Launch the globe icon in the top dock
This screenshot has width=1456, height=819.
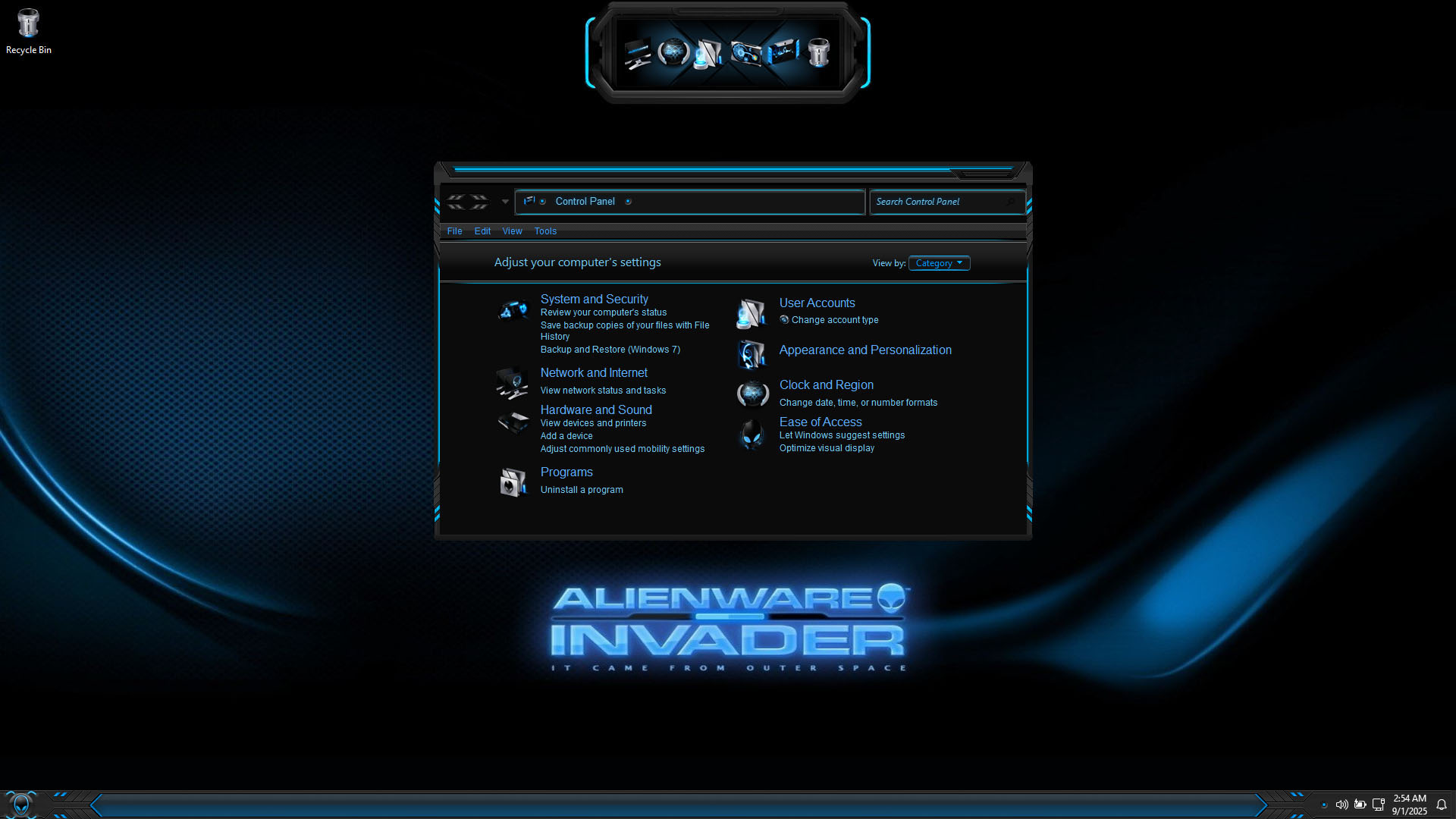[x=673, y=52]
